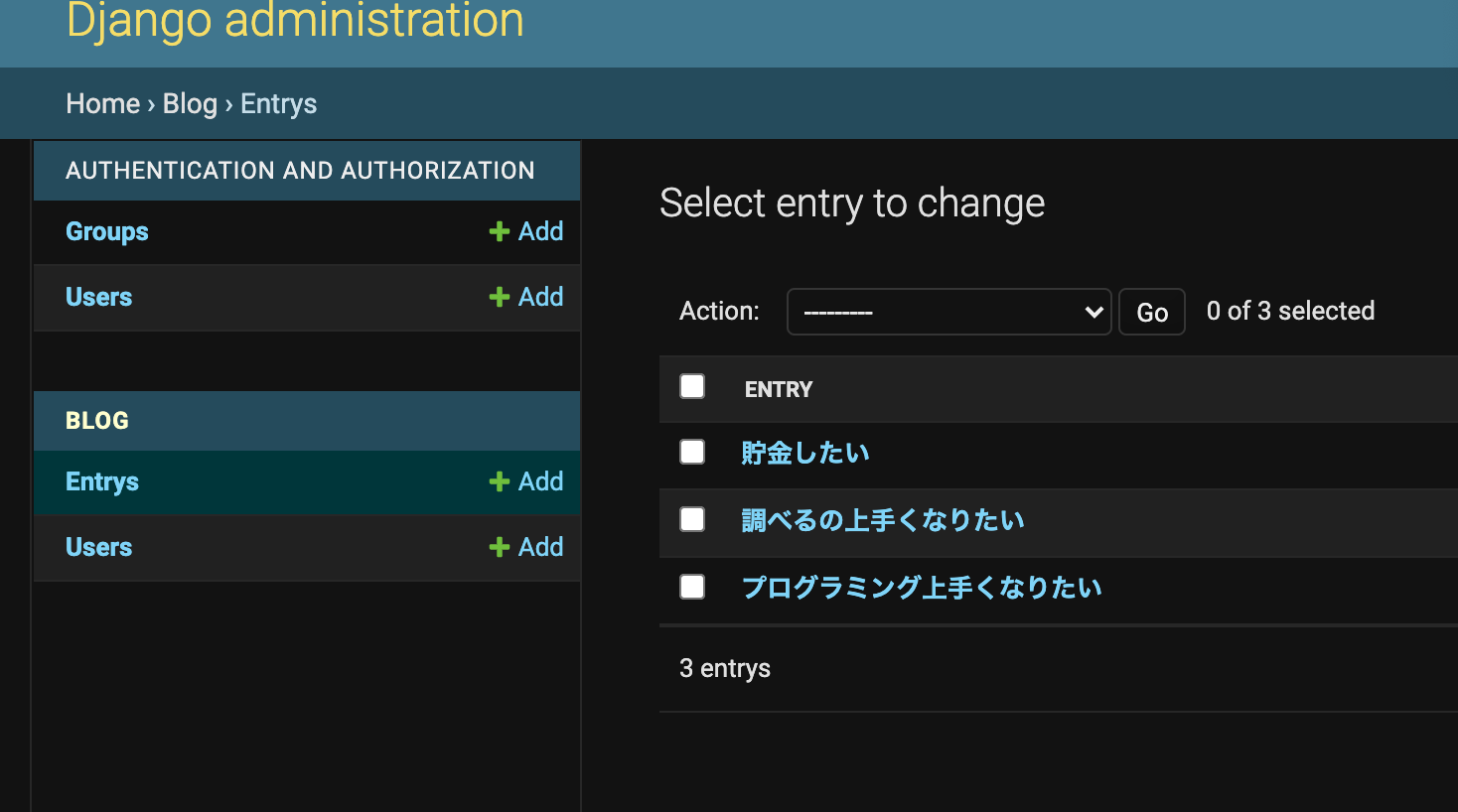The image size is (1458, 812).
Task: Open Users in the Blog section
Action: click(x=98, y=547)
